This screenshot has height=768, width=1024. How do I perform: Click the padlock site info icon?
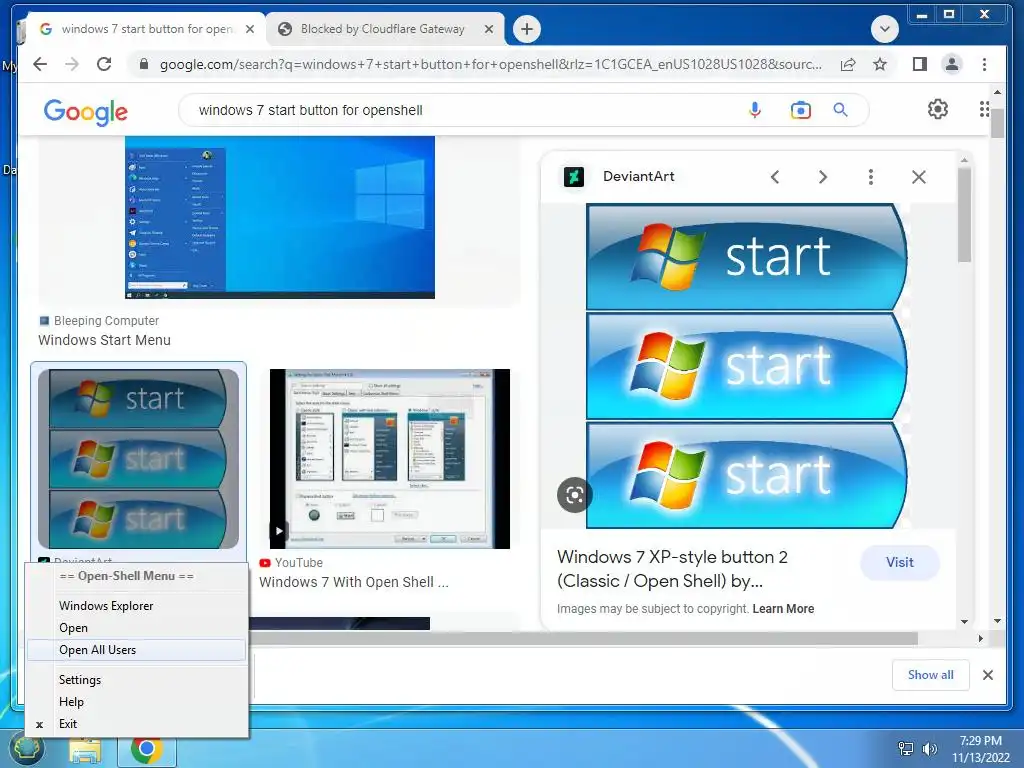[144, 64]
